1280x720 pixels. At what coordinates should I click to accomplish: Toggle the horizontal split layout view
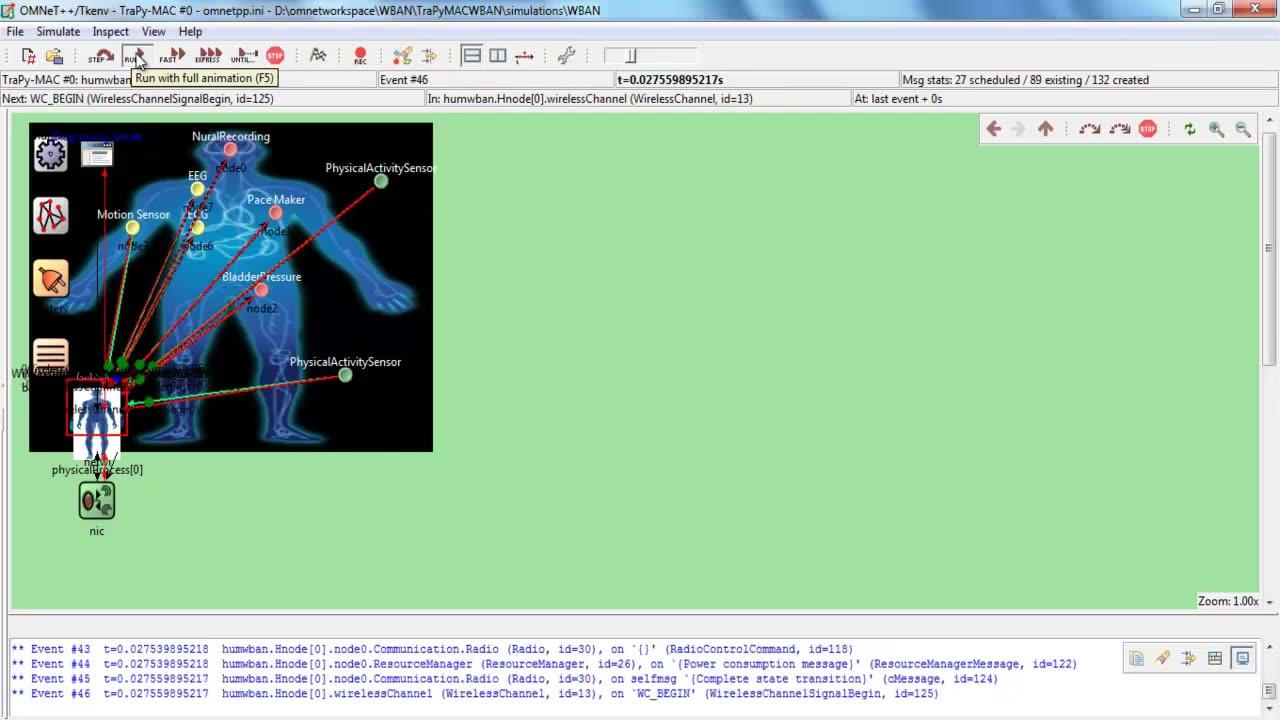click(x=472, y=56)
